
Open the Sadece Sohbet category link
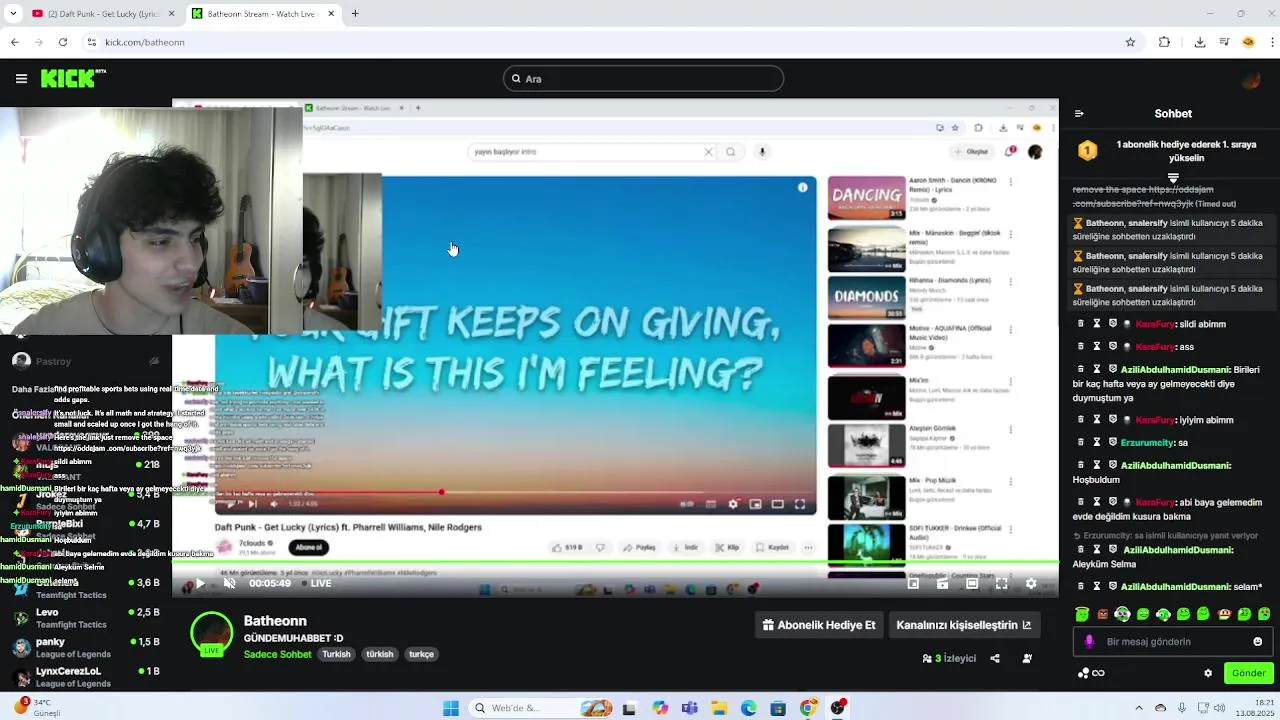click(x=278, y=654)
